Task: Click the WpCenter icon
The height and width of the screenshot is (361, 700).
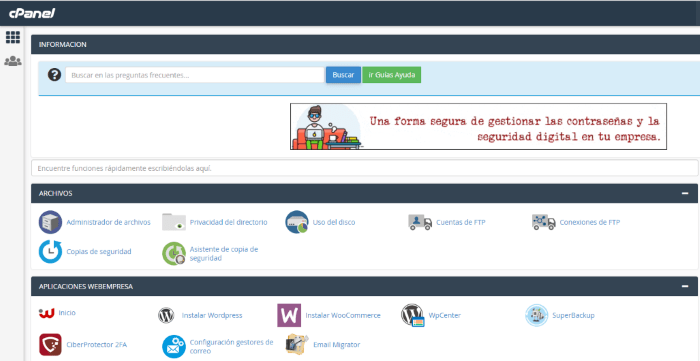Action: 412,315
